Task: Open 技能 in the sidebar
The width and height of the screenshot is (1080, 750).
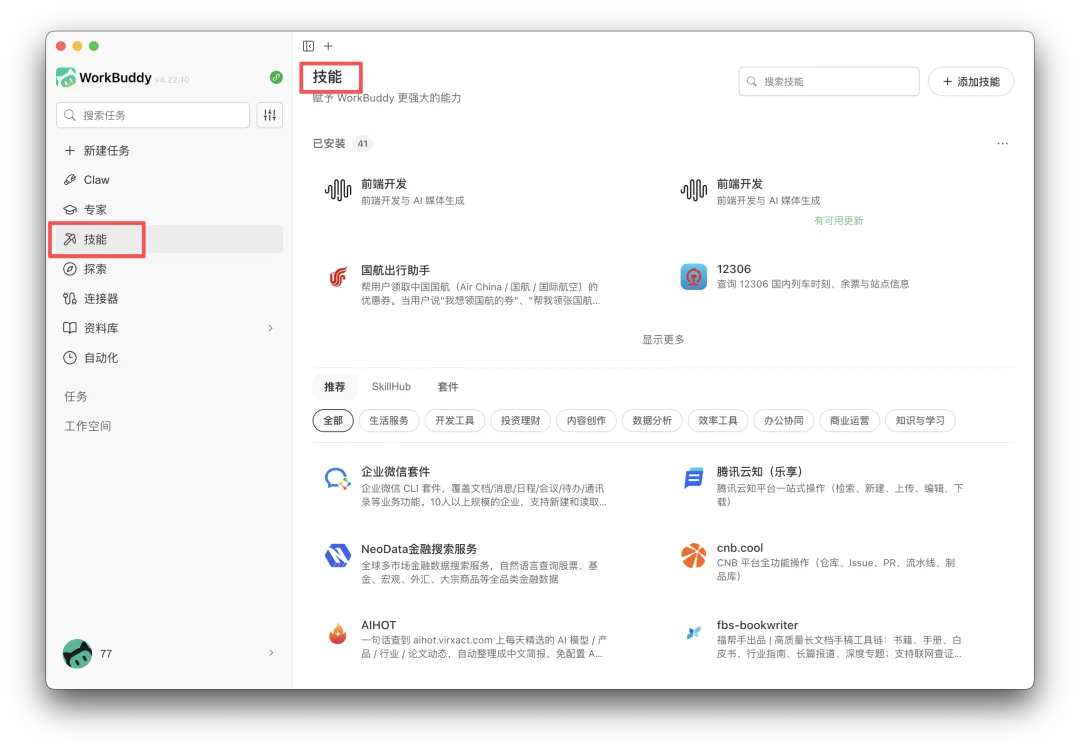Action: click(169, 239)
